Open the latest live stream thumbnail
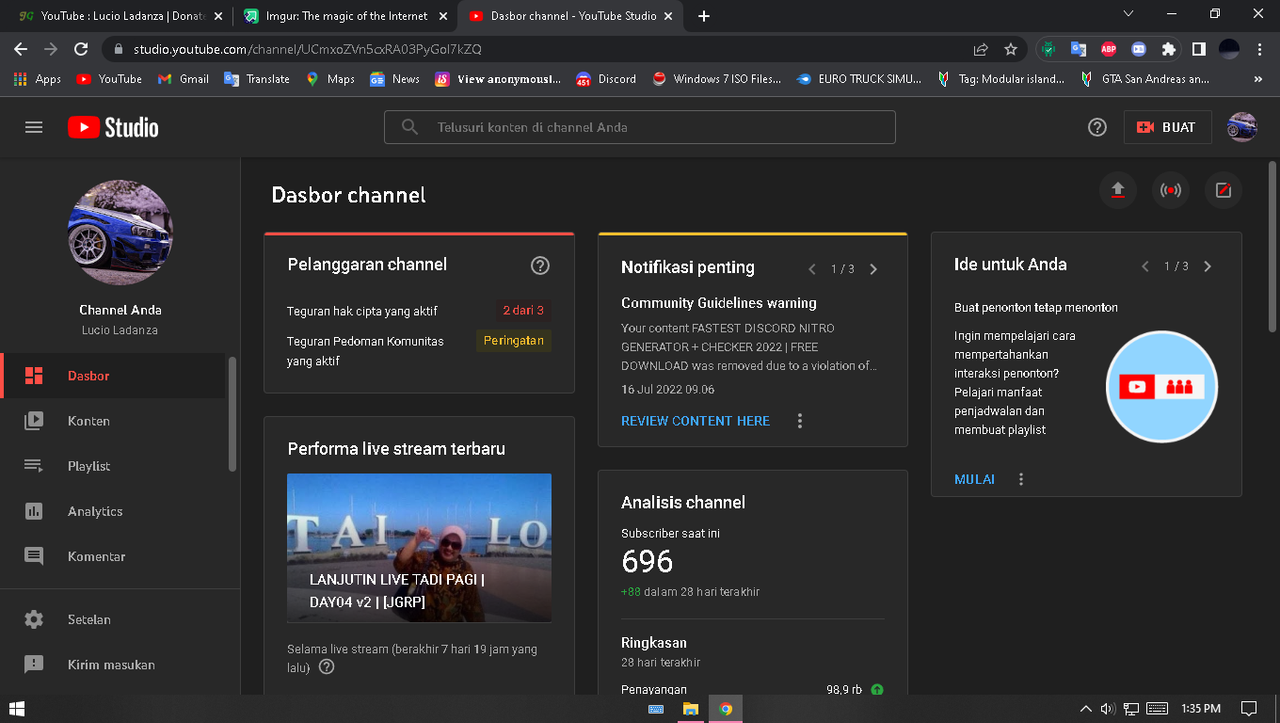1280x723 pixels. 419,548
